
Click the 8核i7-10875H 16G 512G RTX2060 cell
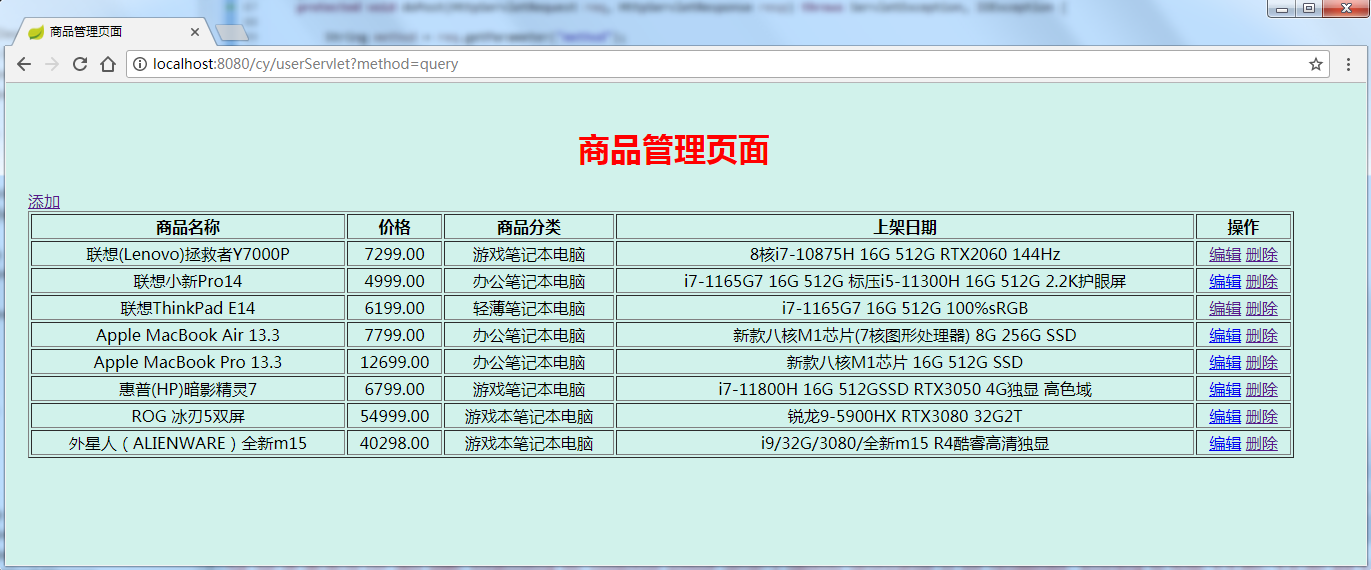coord(905,254)
